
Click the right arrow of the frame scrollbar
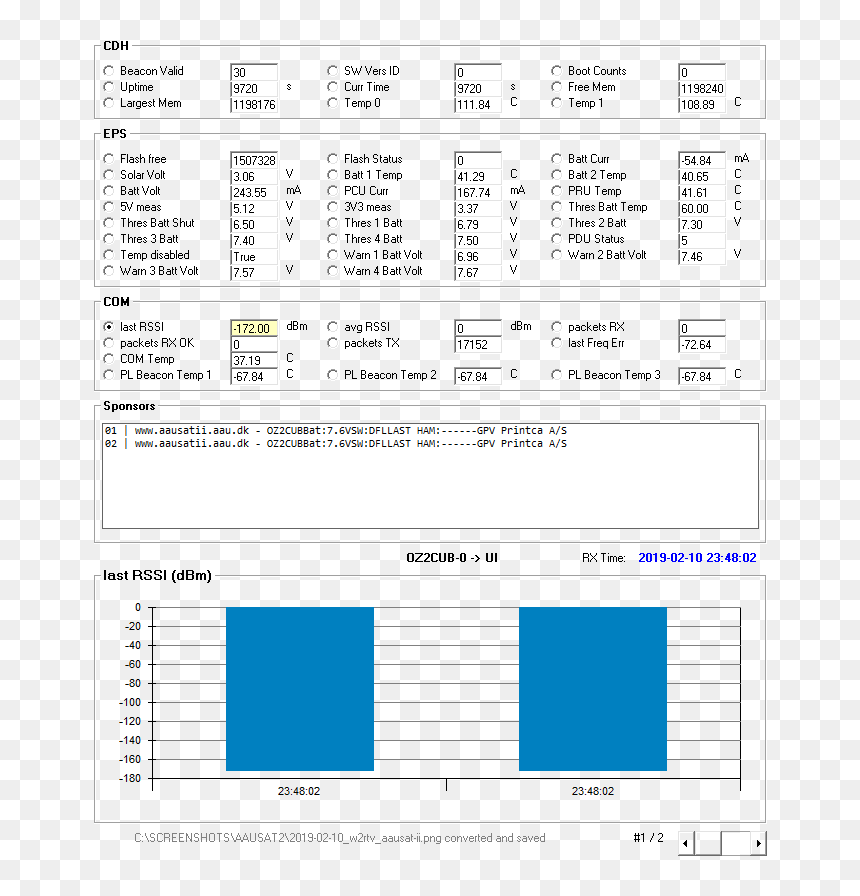pos(758,843)
